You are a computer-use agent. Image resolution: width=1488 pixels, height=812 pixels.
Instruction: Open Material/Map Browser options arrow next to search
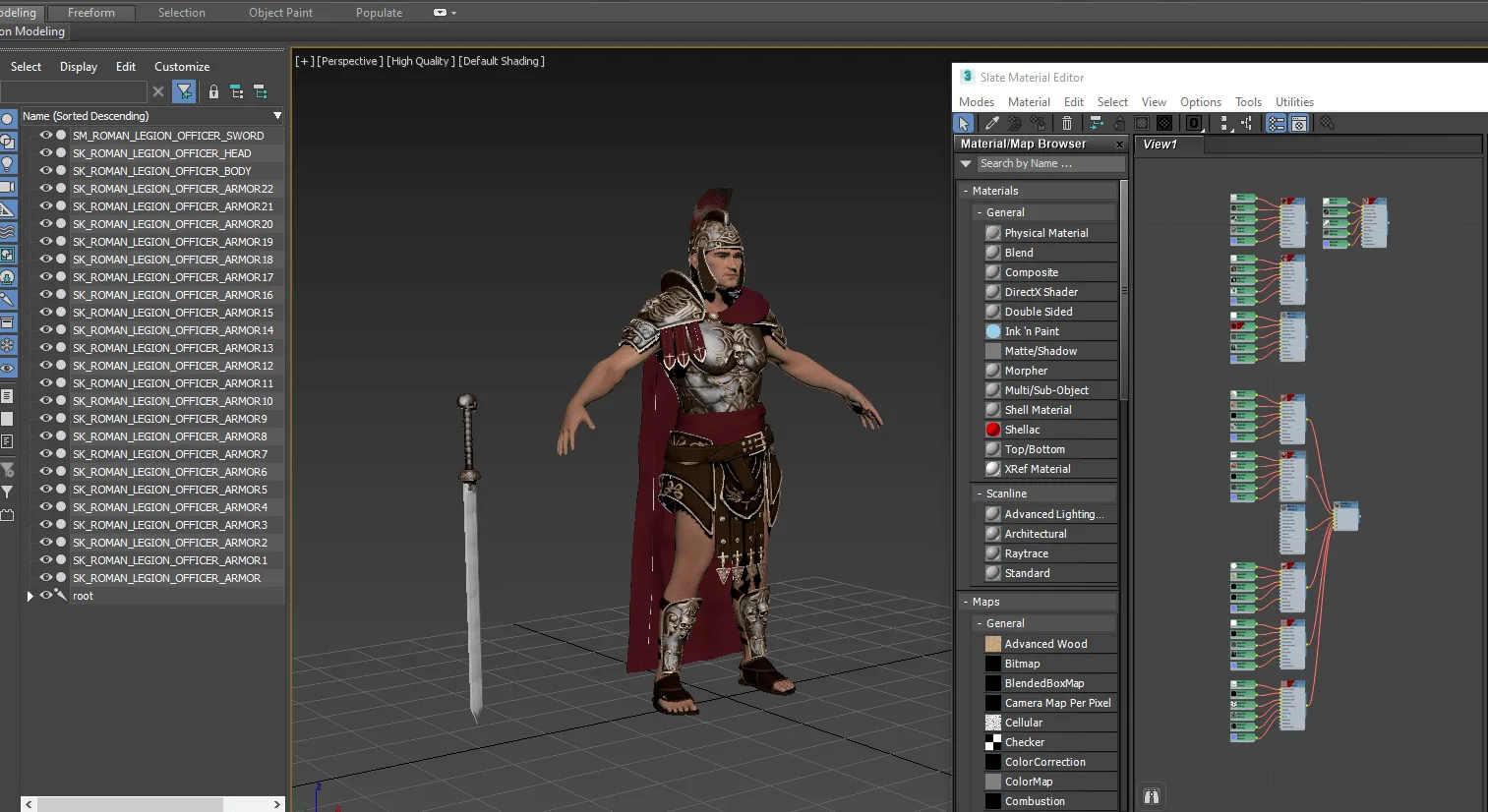click(x=966, y=164)
